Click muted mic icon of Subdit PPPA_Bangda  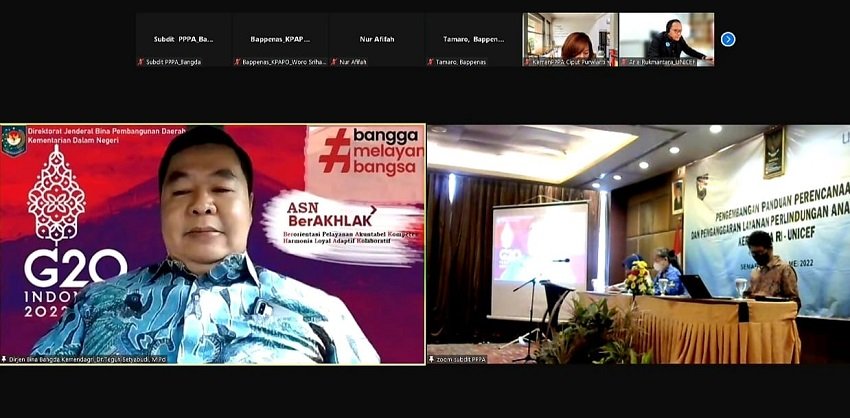click(140, 62)
